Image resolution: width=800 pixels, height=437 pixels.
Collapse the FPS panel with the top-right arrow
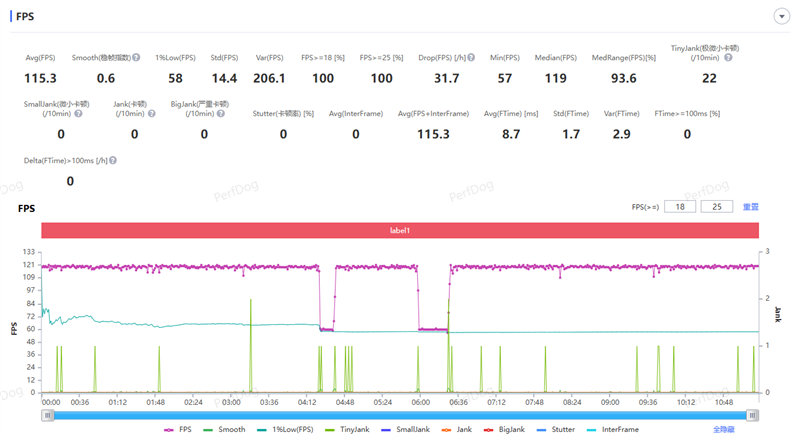tap(780, 16)
